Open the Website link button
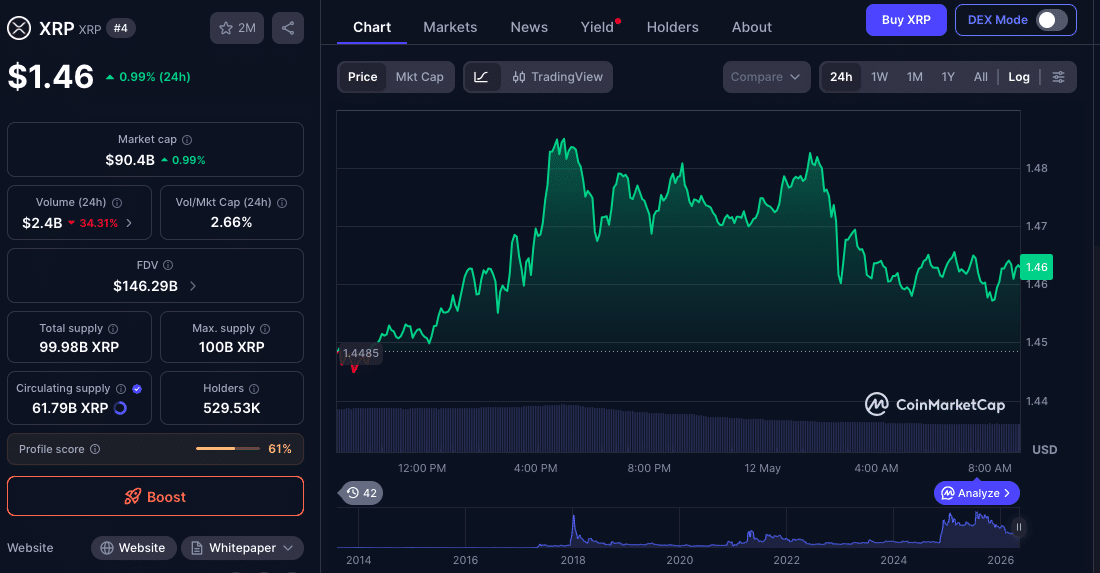Image resolution: width=1100 pixels, height=573 pixels. click(x=133, y=548)
